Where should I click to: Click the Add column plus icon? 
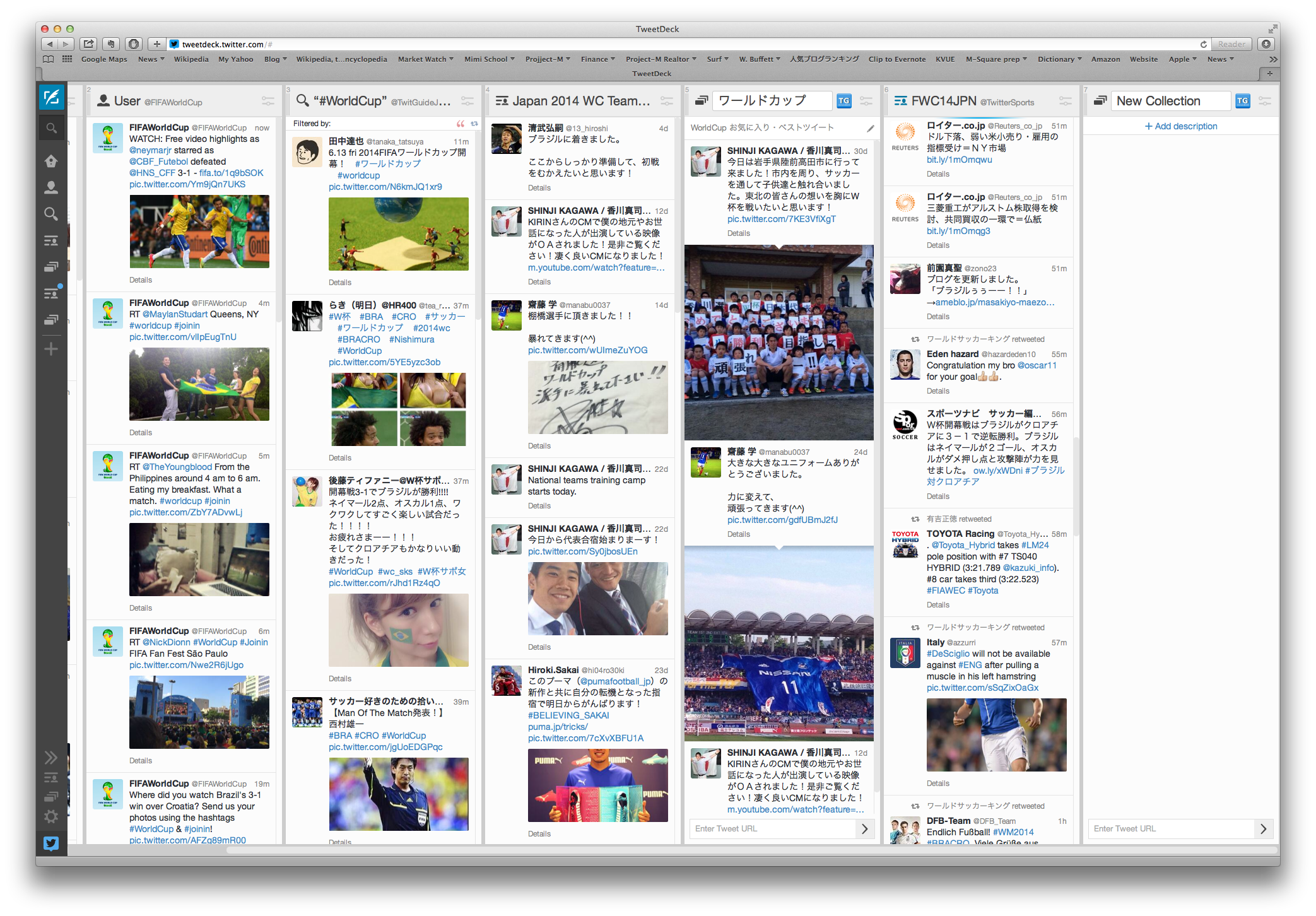(51, 349)
